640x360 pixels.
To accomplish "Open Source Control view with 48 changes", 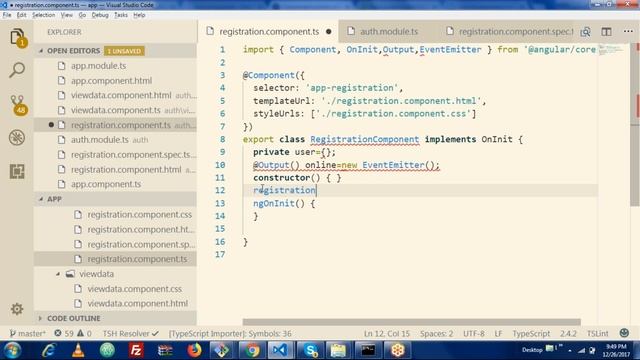I will [18, 105].
